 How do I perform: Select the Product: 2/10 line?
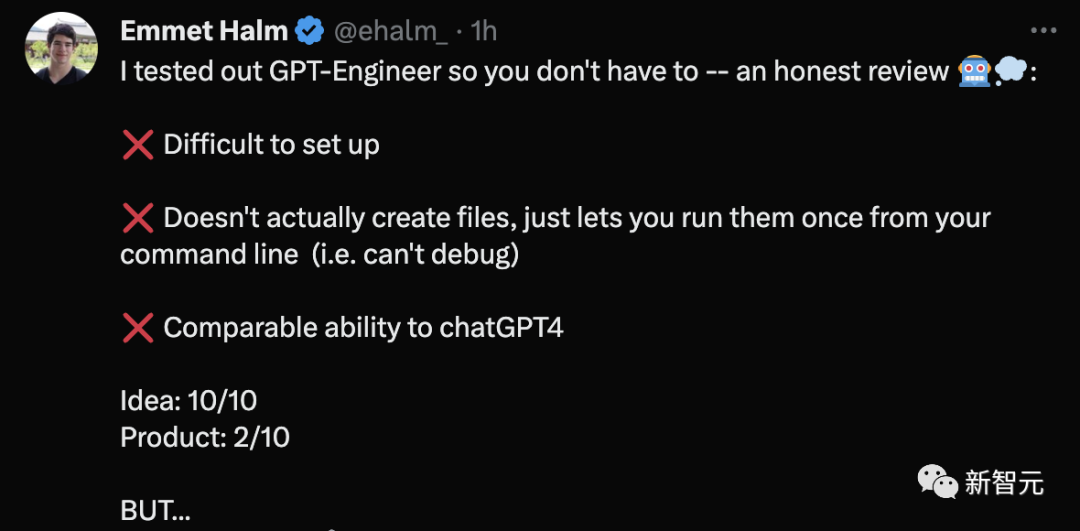coord(205,438)
